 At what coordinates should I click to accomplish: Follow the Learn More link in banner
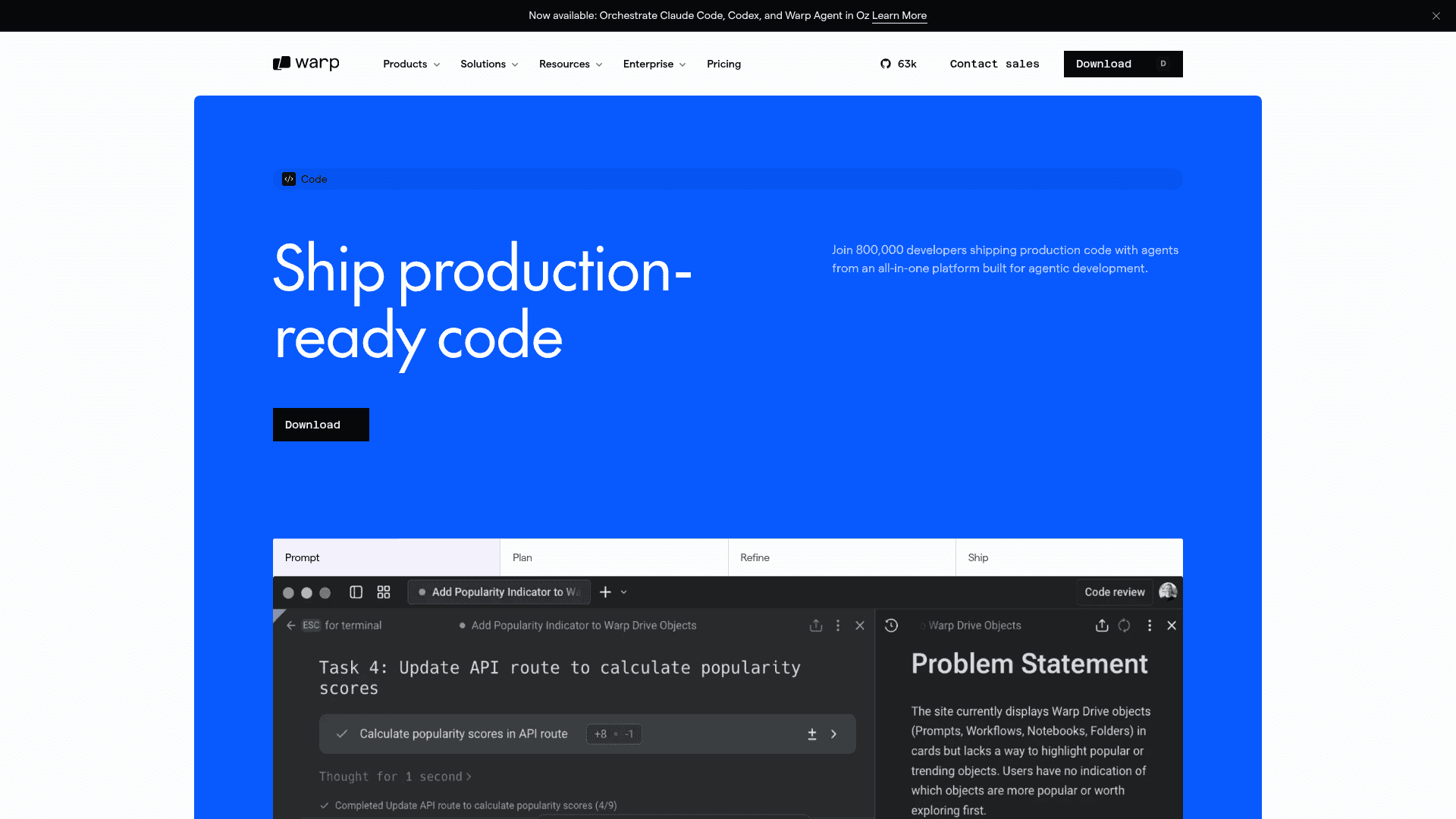point(899,15)
